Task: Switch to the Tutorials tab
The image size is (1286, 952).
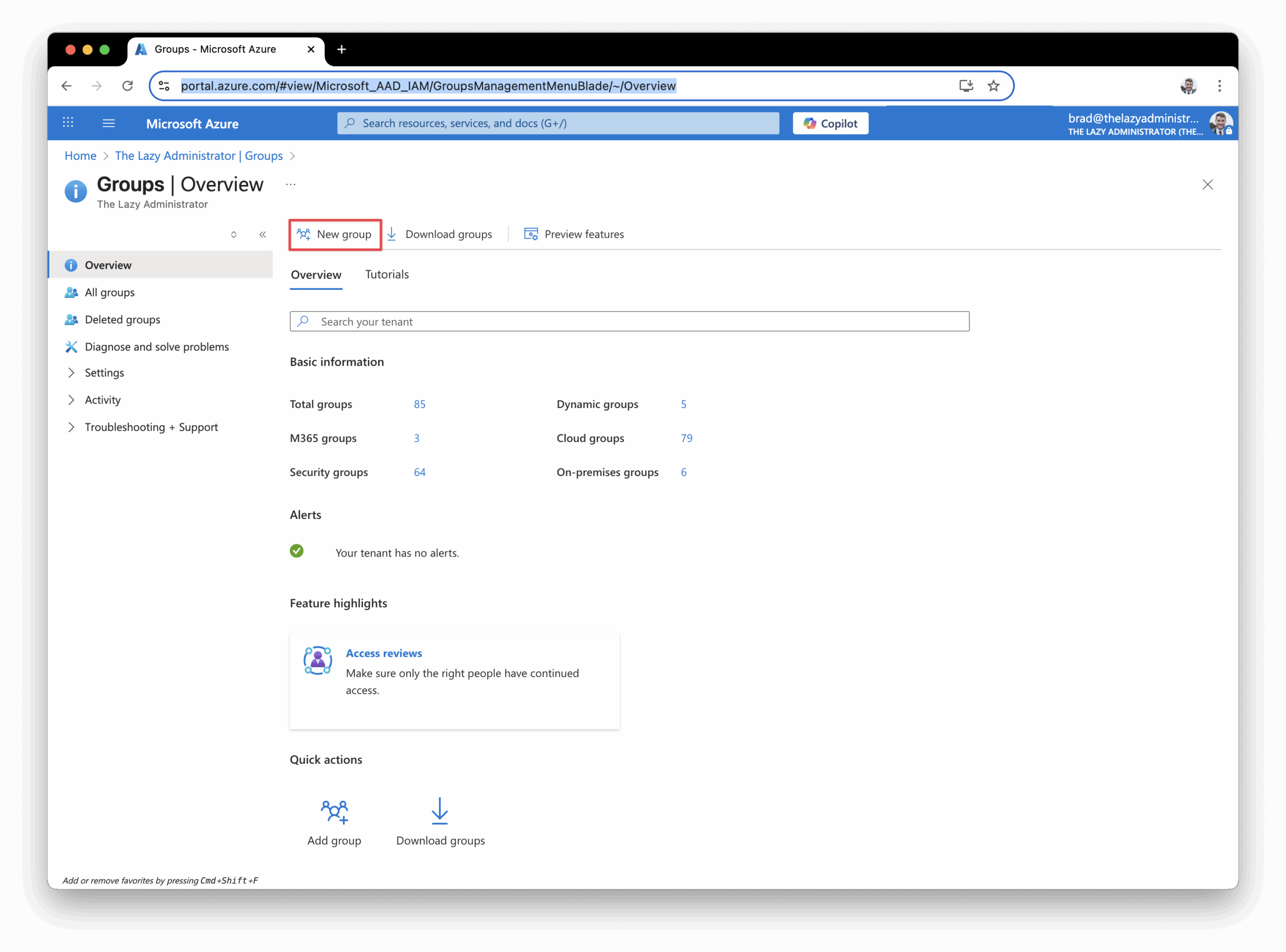Action: tap(387, 274)
